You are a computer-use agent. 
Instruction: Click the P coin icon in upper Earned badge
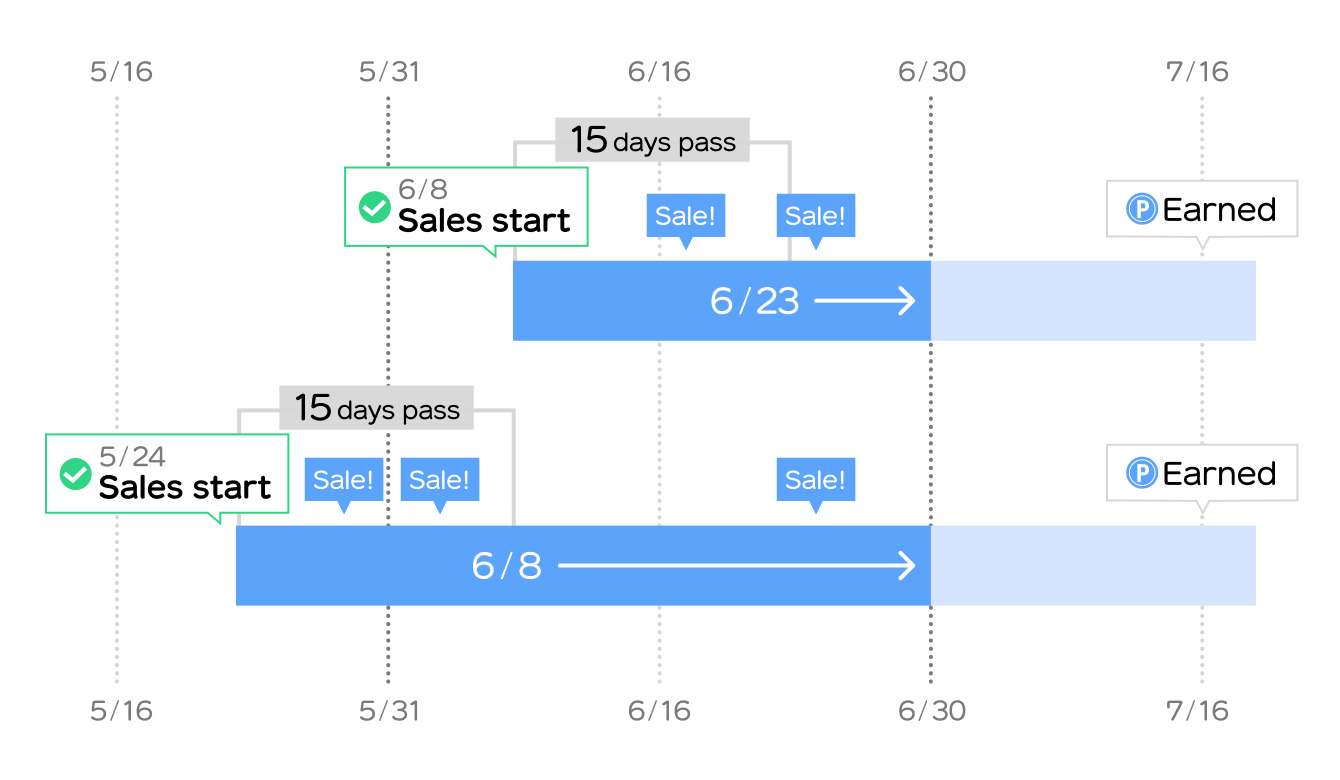point(1141,209)
